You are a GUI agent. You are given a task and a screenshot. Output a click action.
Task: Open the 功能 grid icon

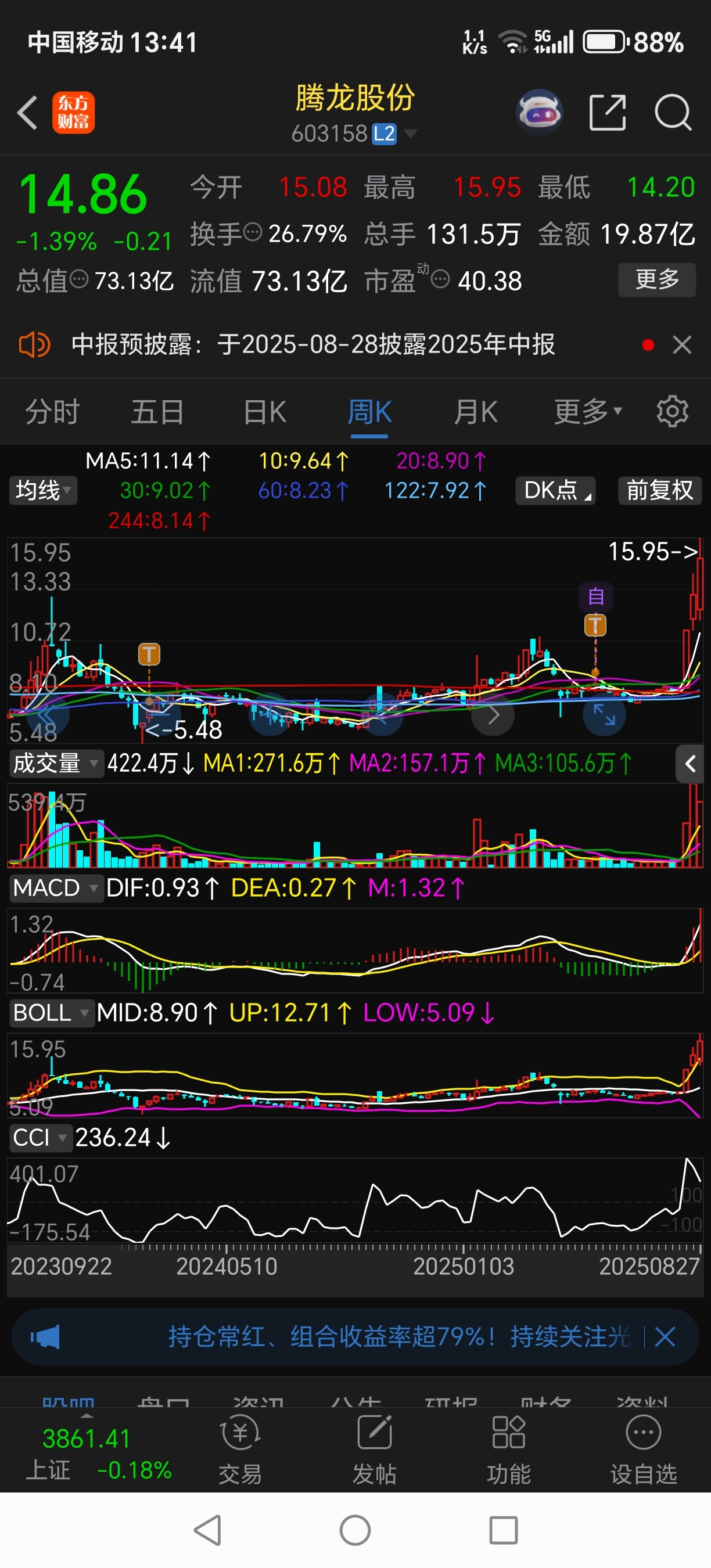[508, 1433]
